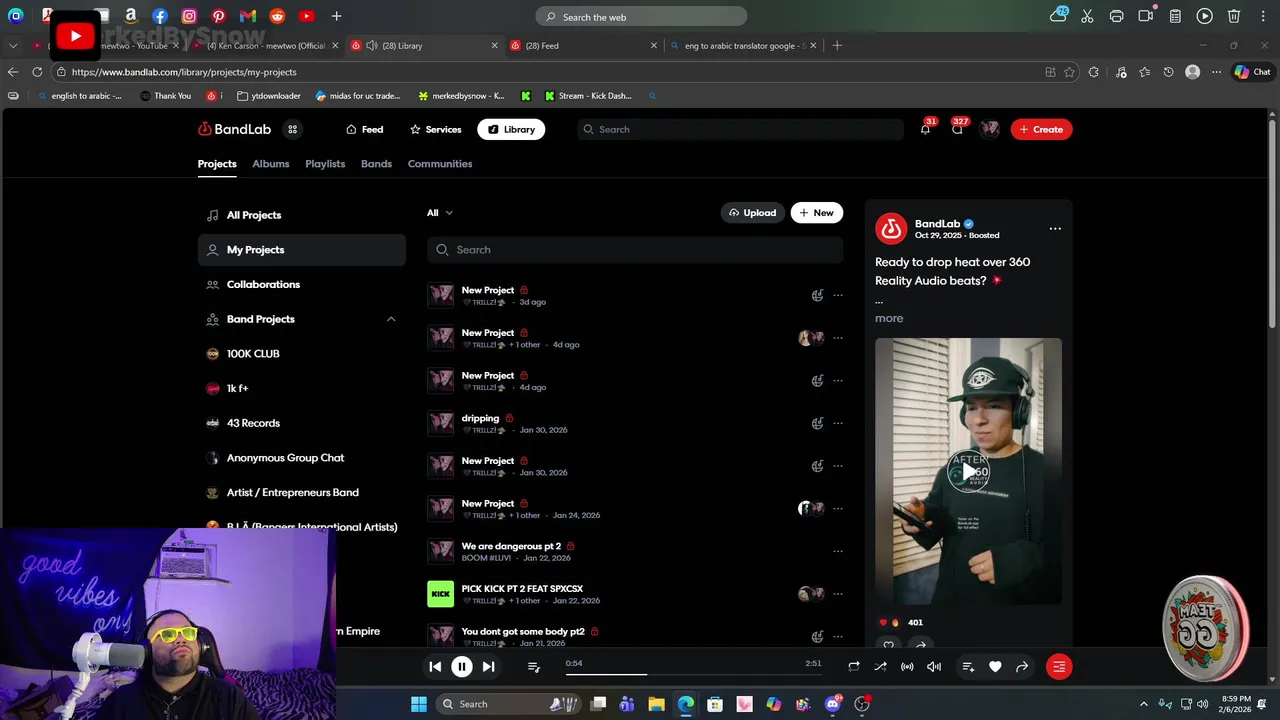The image size is (1280, 720).
Task: Click the top BandLab search field
Action: 740,129
